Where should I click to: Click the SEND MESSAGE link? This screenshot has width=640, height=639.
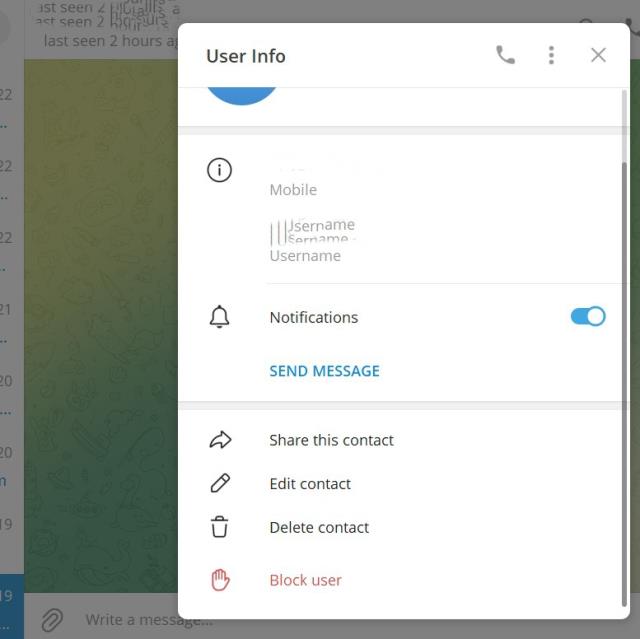pos(324,371)
